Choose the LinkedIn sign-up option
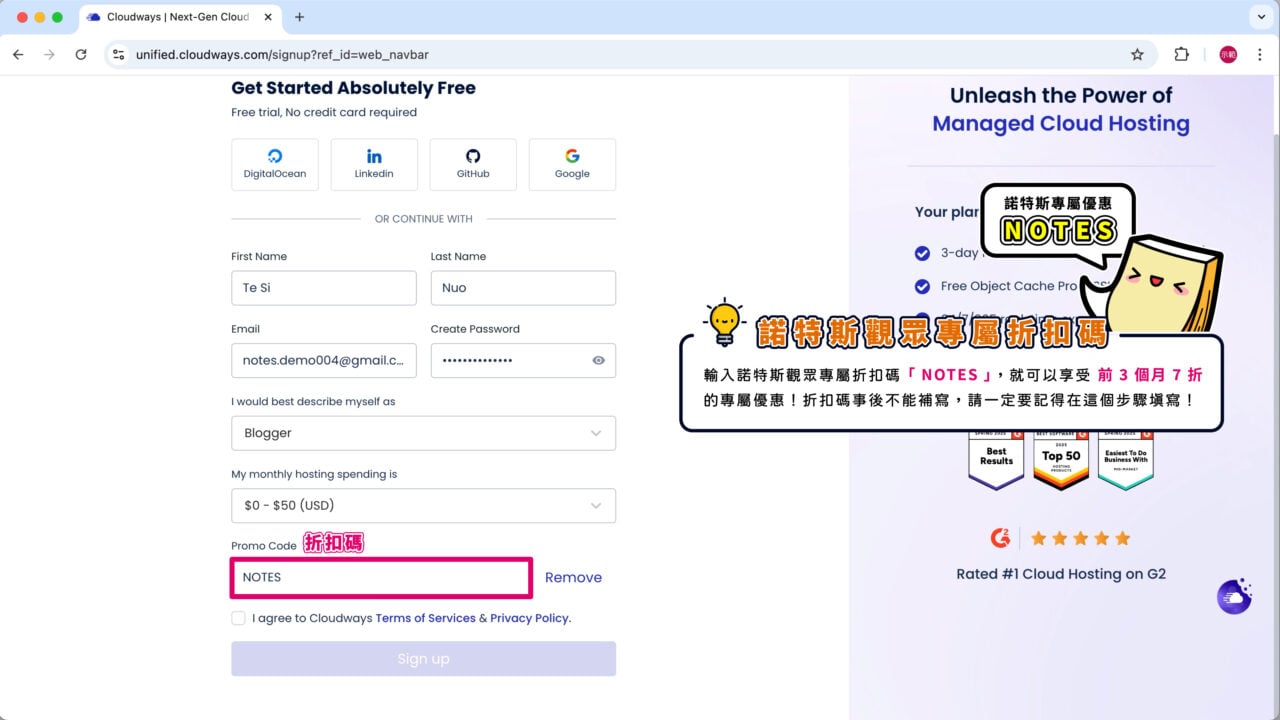The image size is (1280, 720). 374,164
